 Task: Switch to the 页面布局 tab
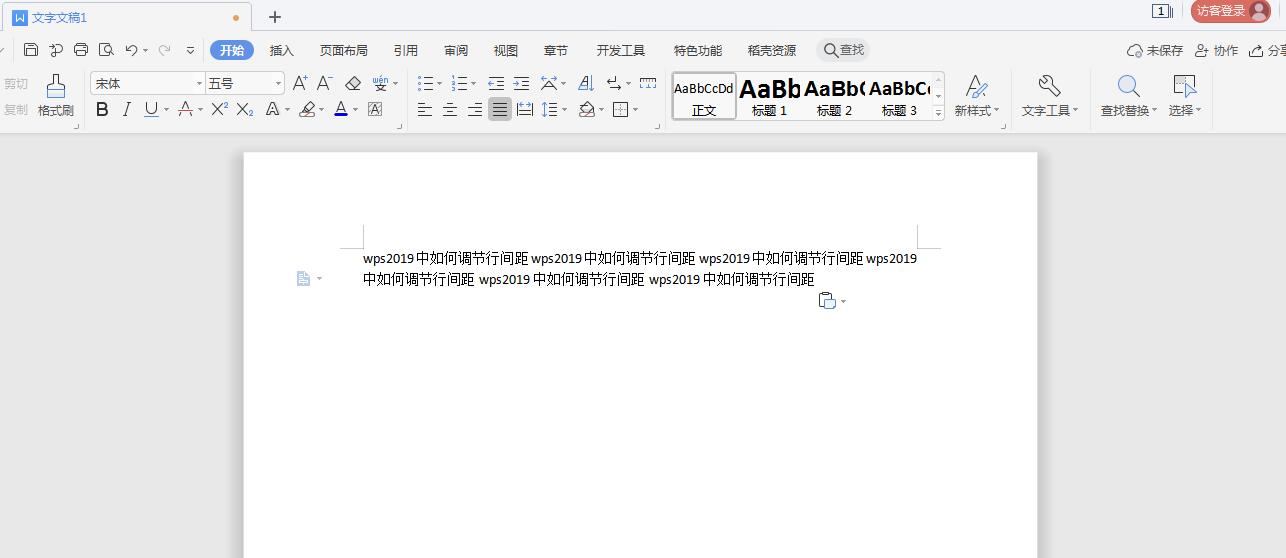(x=344, y=50)
